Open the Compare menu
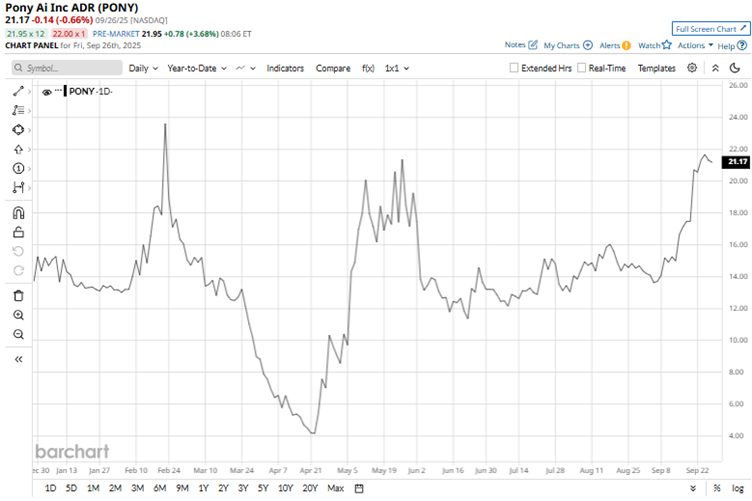Viewport: 752px width, 501px height. [x=333, y=68]
